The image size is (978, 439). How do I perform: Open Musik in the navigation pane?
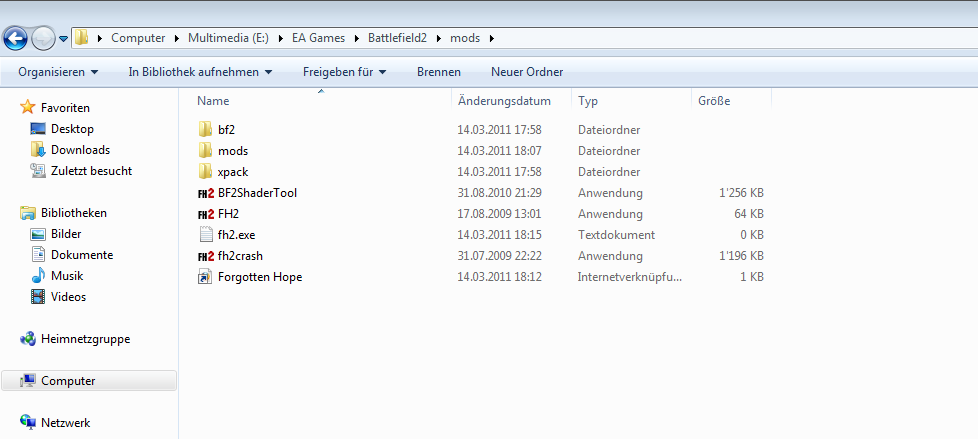tap(67, 276)
